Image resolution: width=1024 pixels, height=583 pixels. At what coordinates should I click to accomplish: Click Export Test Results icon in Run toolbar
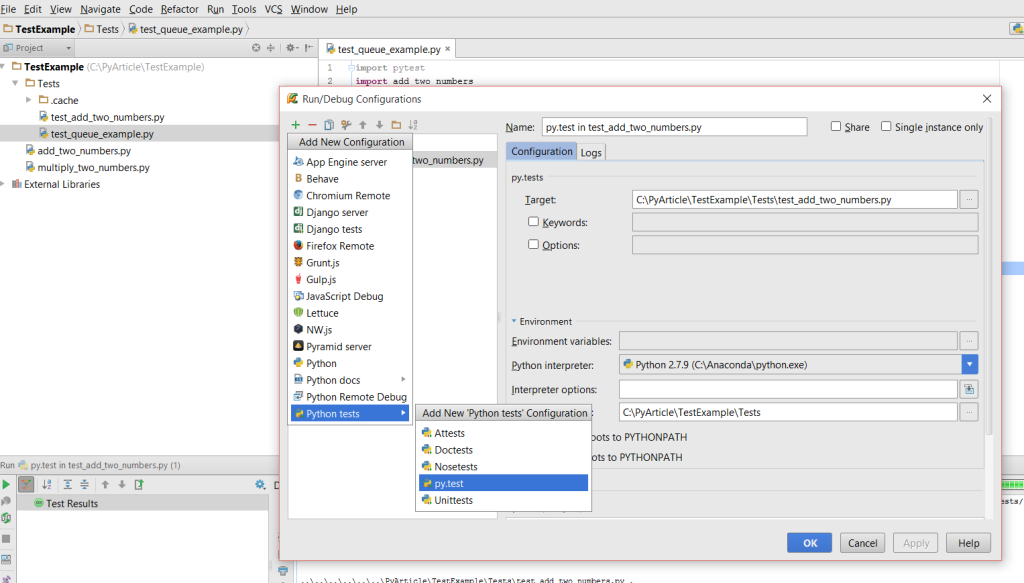pos(139,484)
